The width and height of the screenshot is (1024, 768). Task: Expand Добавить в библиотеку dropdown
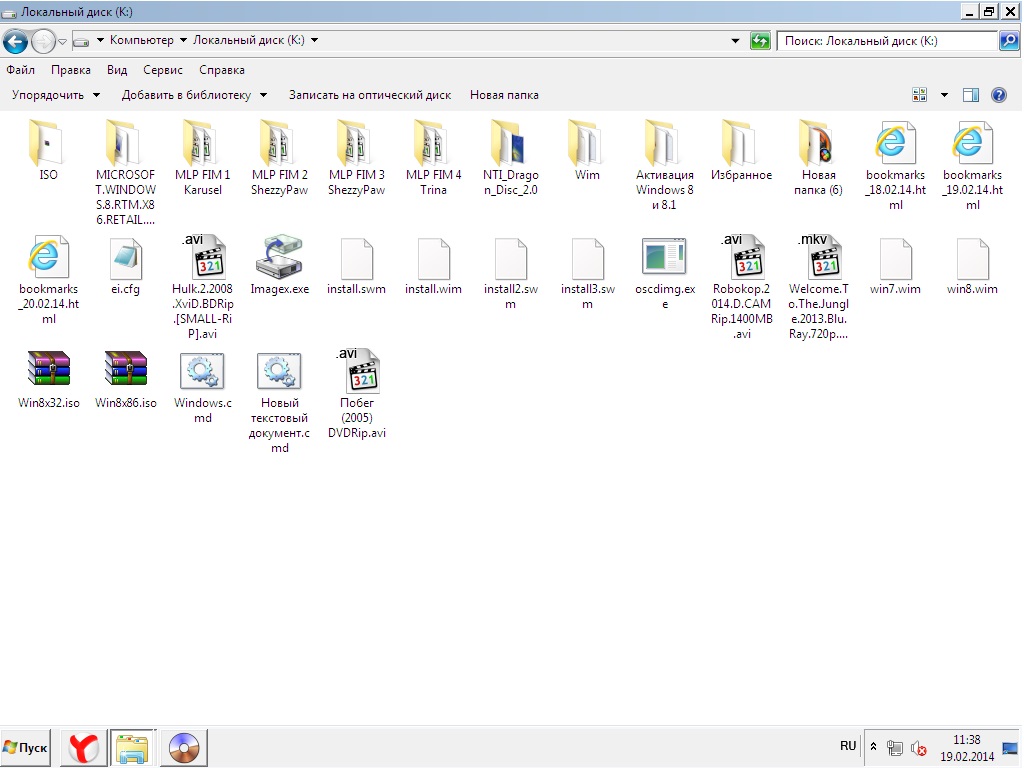194,95
